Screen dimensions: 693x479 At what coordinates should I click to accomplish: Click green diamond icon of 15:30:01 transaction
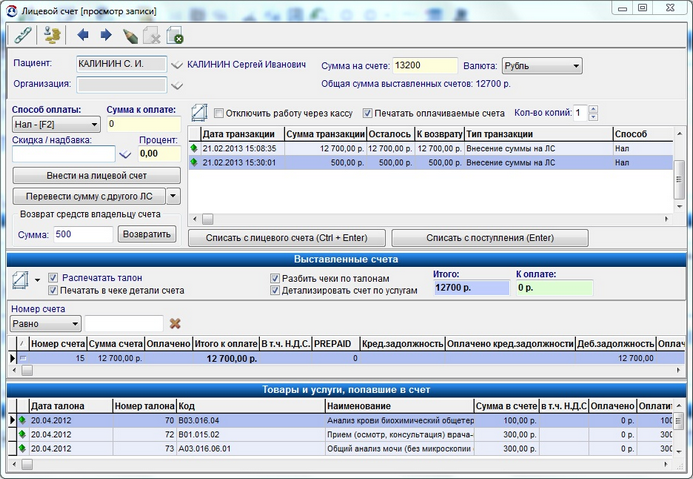194,162
